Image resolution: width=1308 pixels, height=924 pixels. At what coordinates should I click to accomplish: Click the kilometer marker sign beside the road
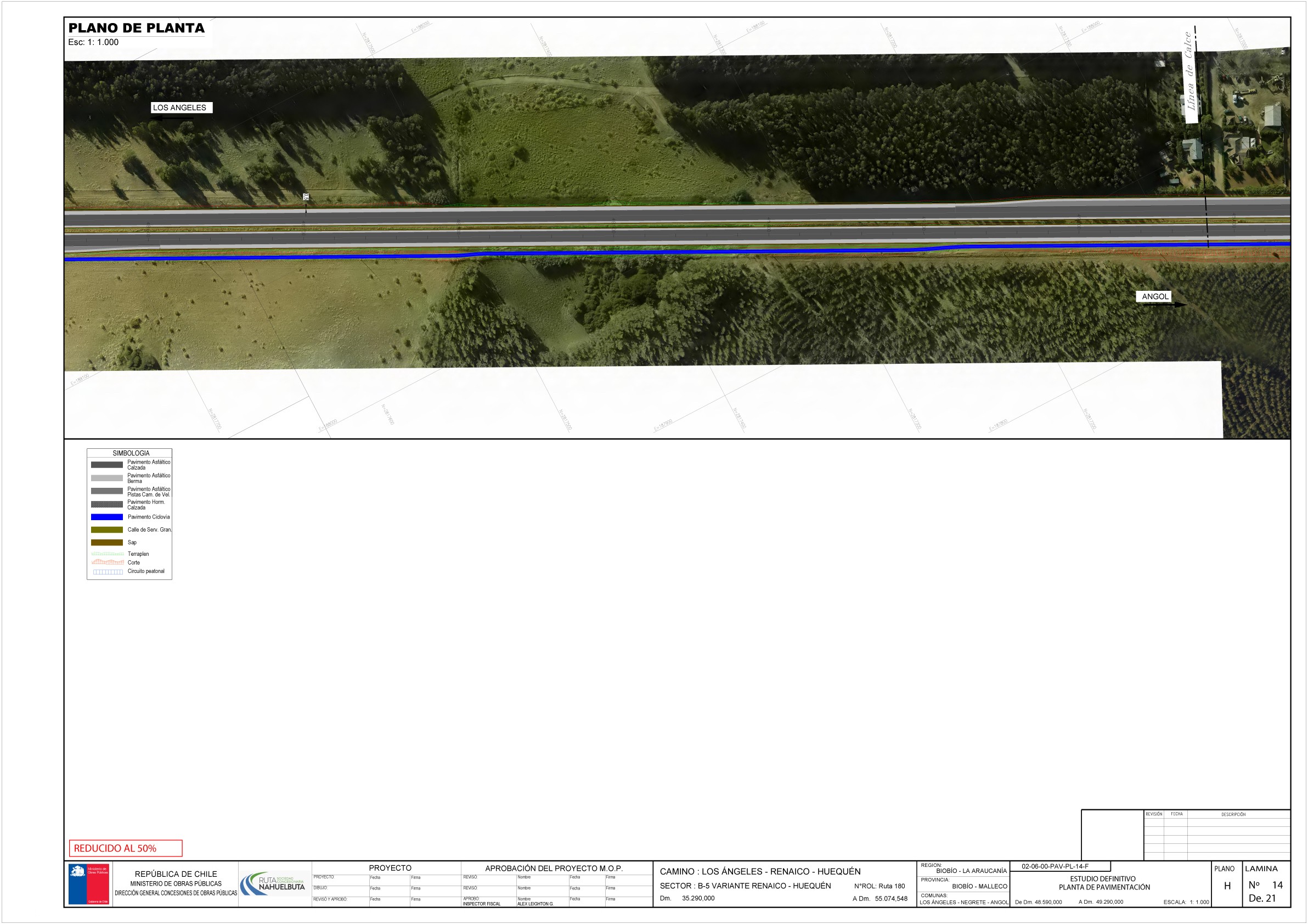click(x=306, y=197)
